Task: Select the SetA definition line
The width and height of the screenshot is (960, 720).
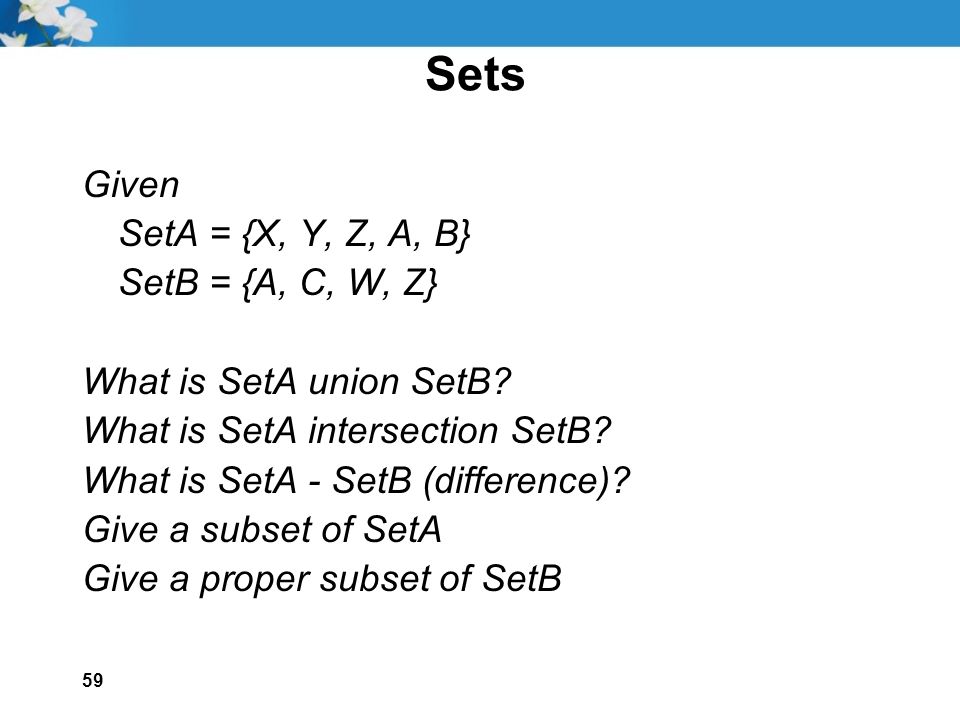Action: tap(294, 233)
